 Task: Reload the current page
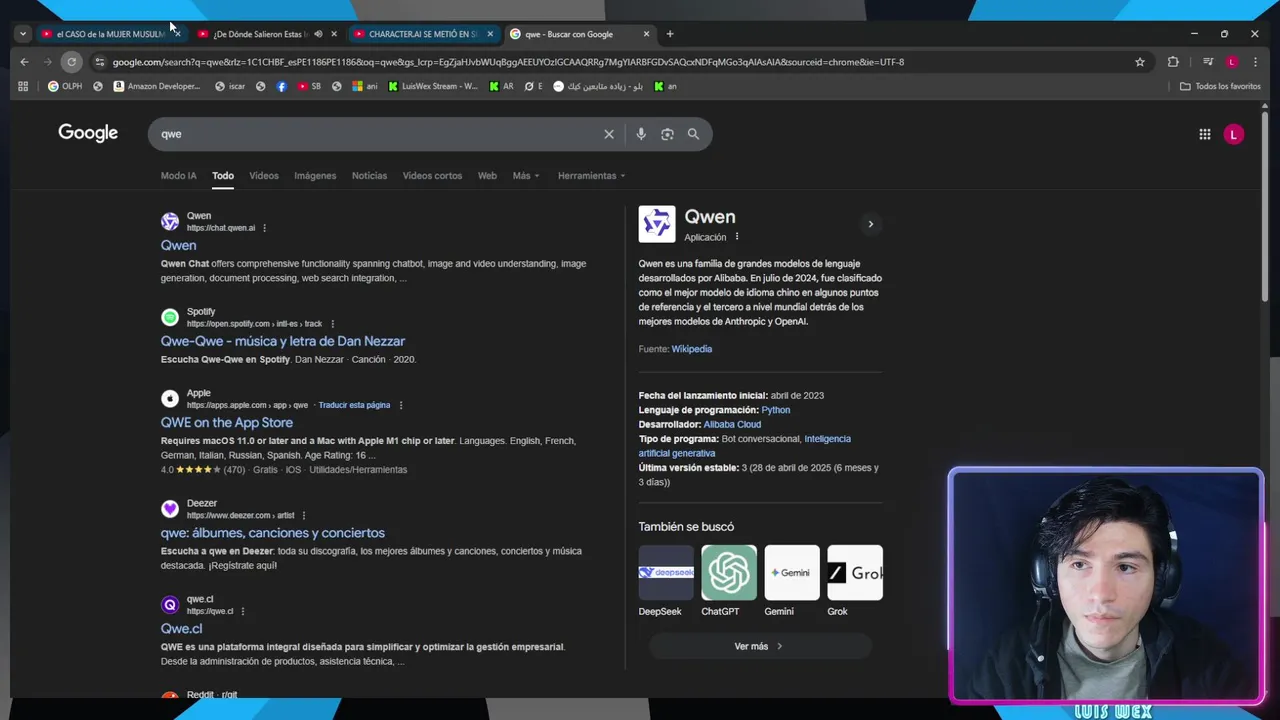pyautogui.click(x=71, y=62)
